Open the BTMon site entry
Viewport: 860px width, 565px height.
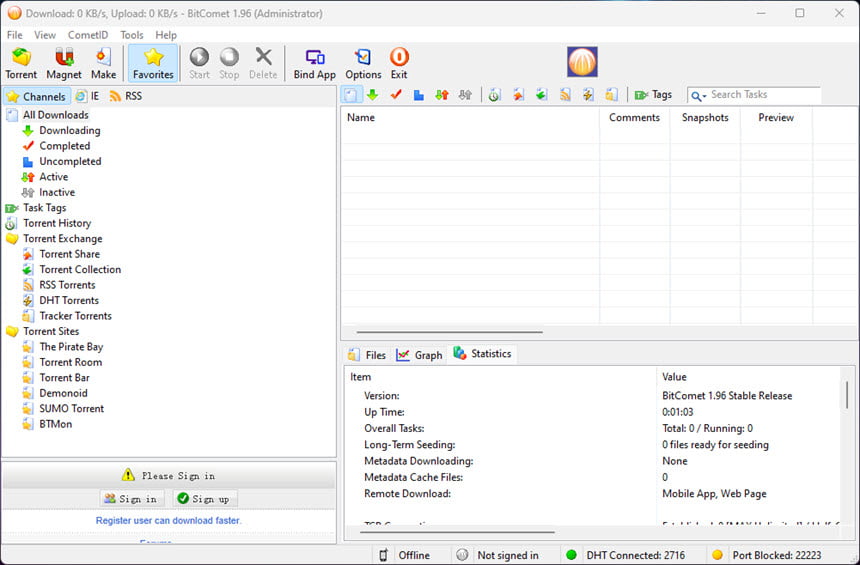[55, 424]
